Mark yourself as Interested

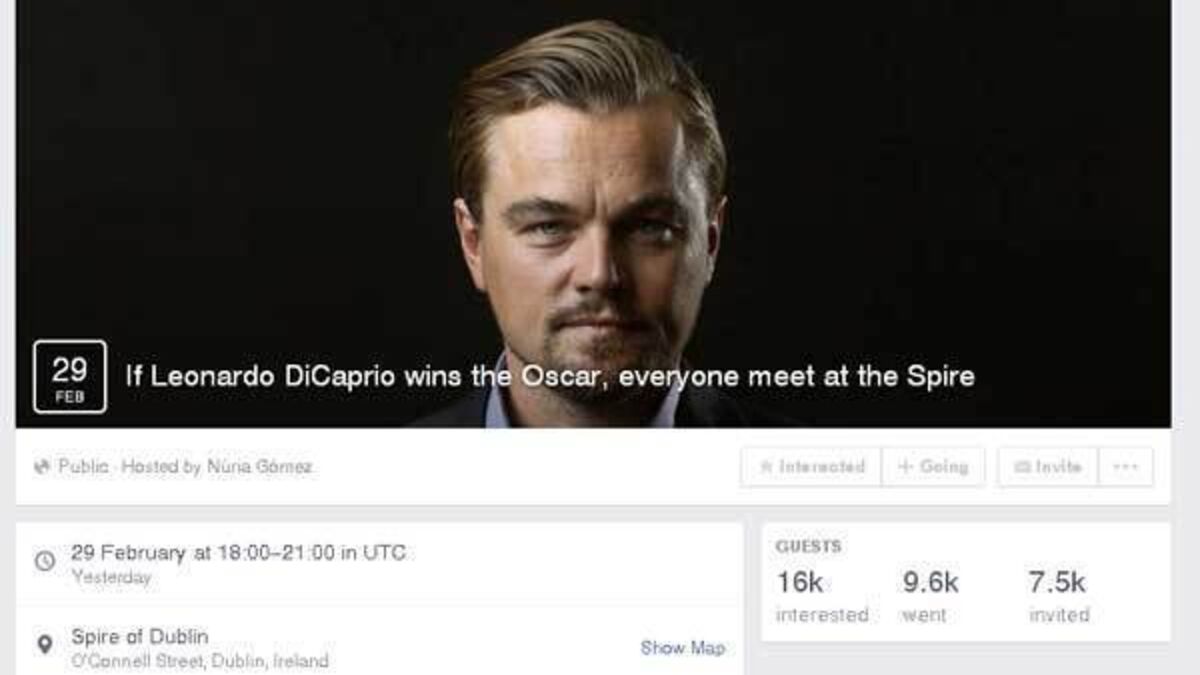(x=811, y=467)
